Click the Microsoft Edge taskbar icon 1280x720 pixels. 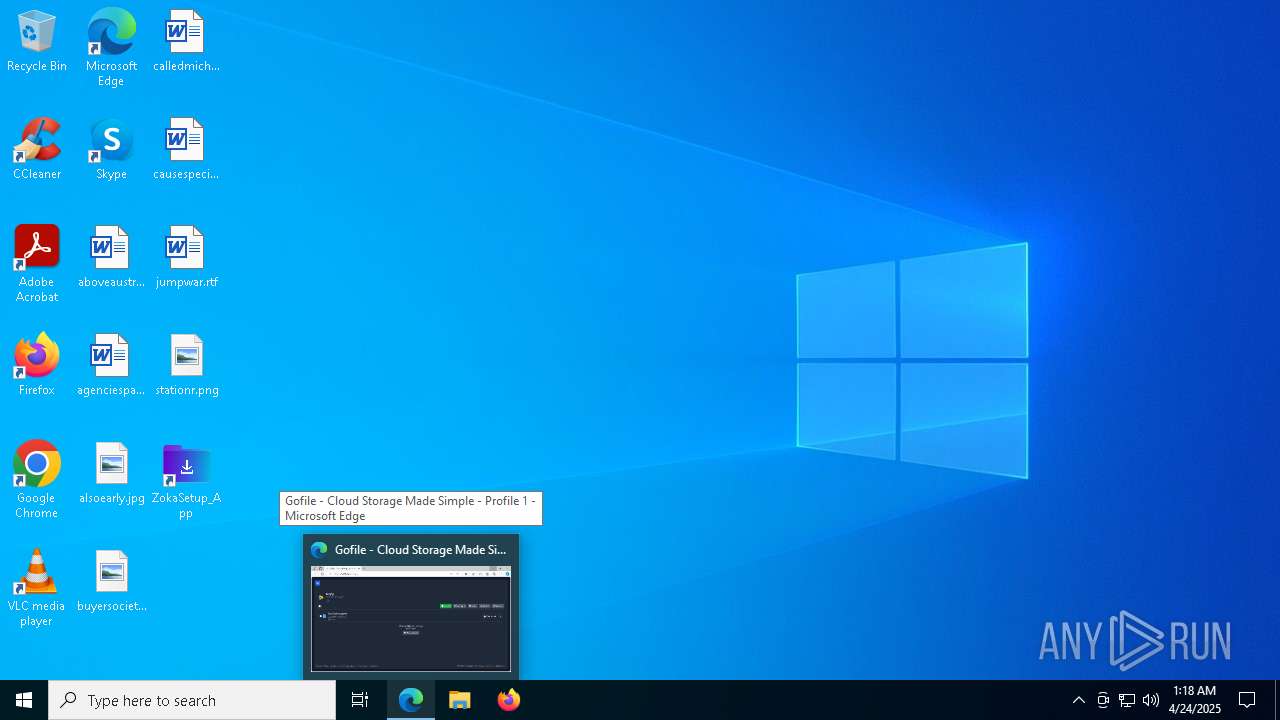click(x=411, y=700)
